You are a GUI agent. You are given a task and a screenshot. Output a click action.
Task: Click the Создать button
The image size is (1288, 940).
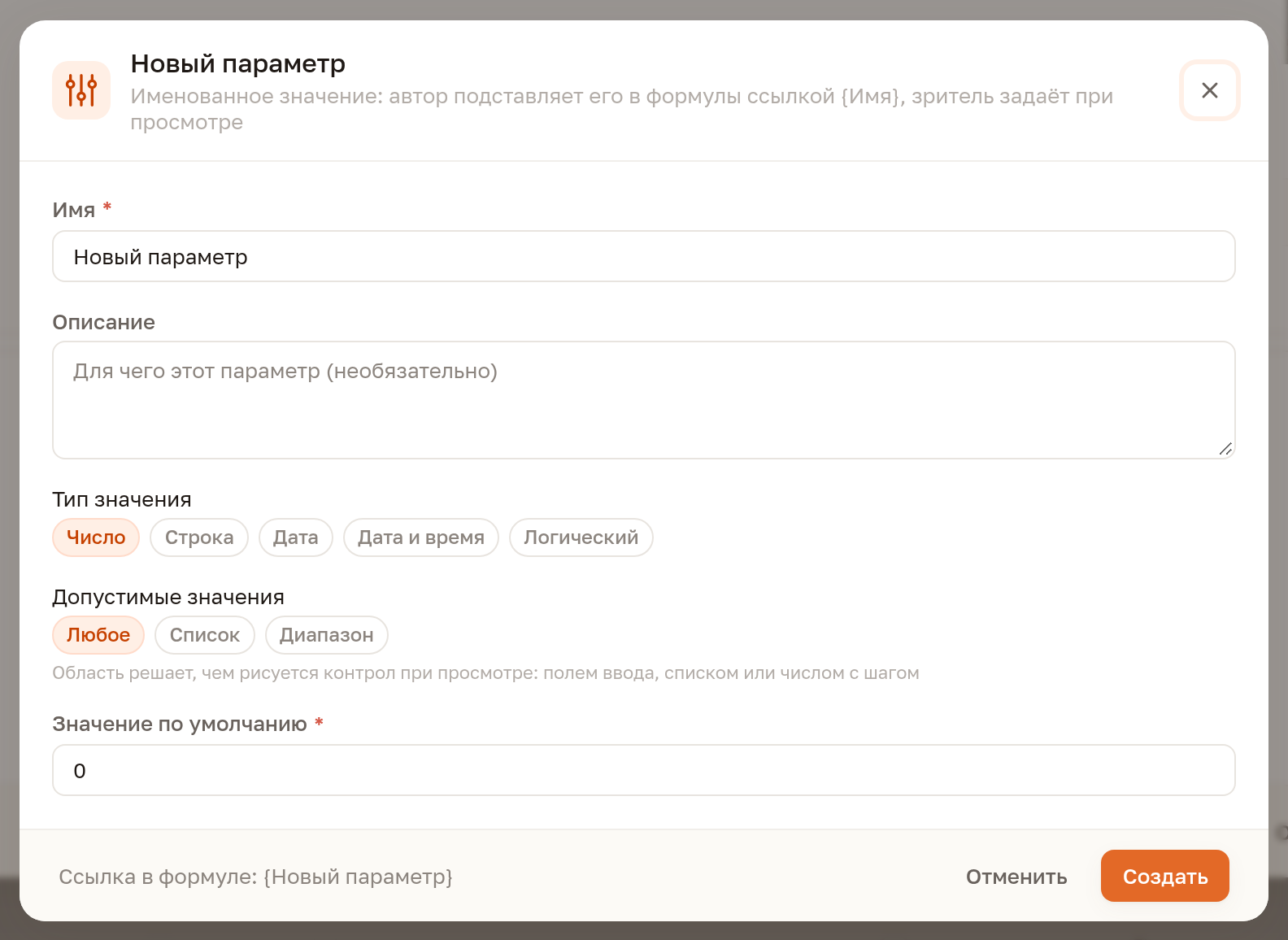point(1165,877)
